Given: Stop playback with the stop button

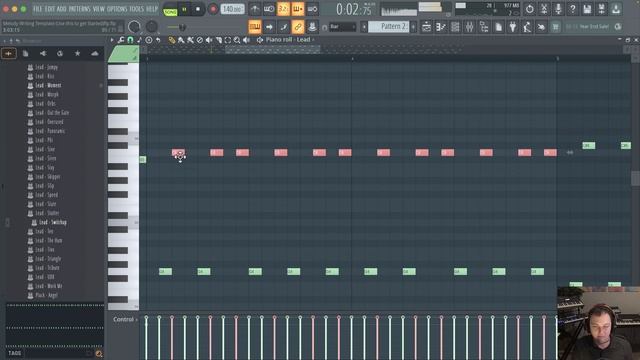Looking at the screenshot, I should point(198,9).
